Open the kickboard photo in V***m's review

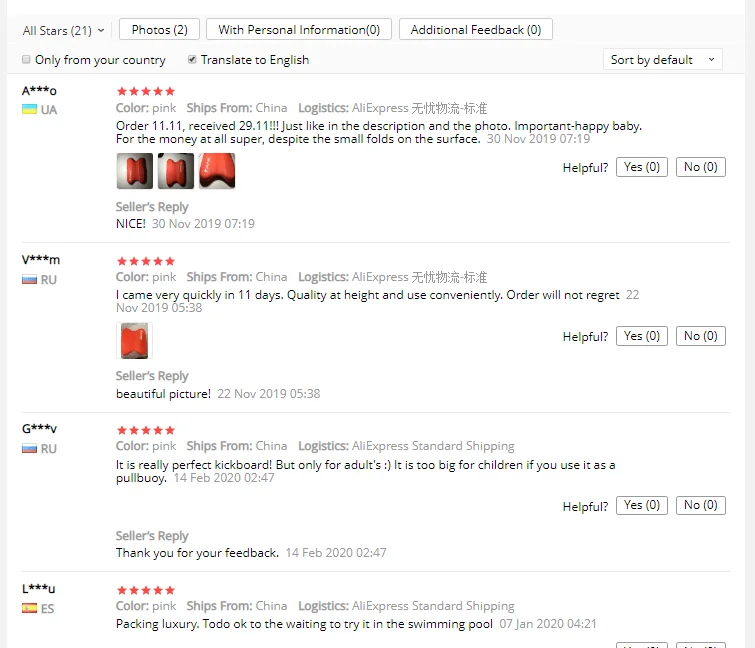click(134, 341)
